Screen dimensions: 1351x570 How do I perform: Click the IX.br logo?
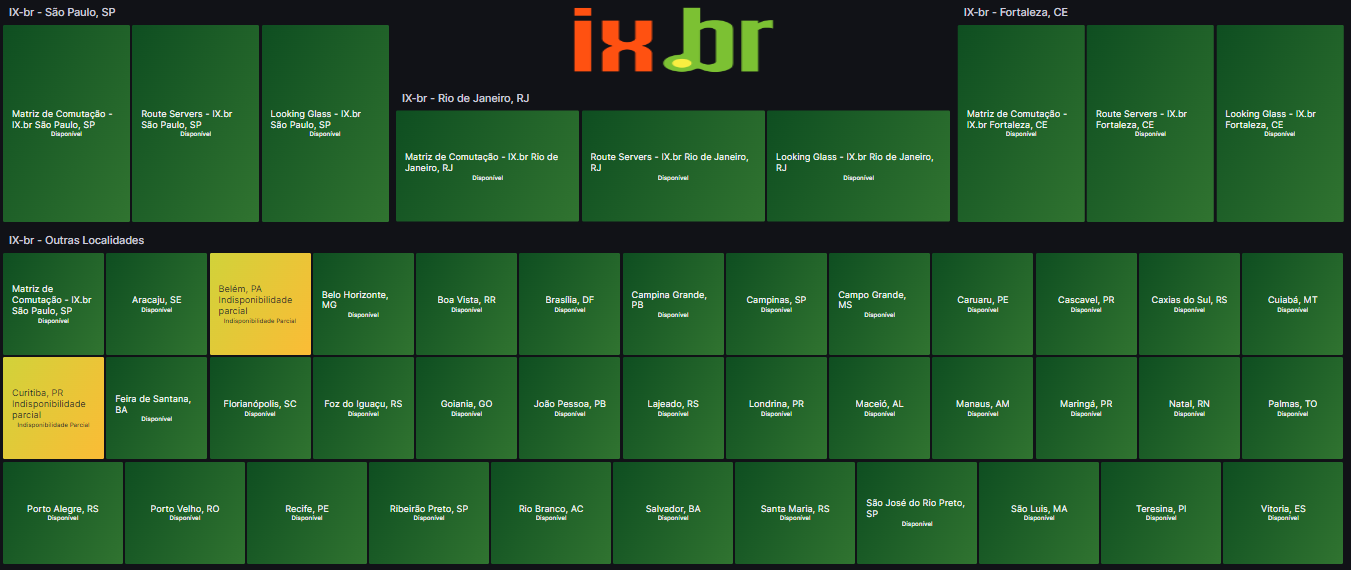point(674,40)
